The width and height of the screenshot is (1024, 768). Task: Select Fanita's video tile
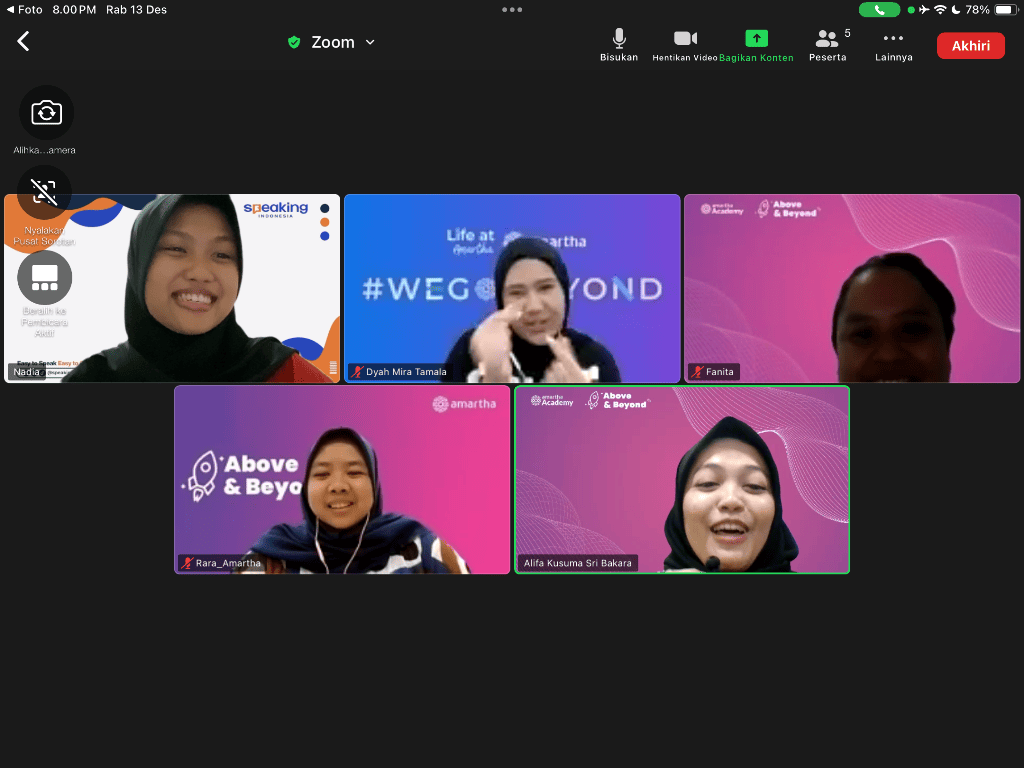852,288
